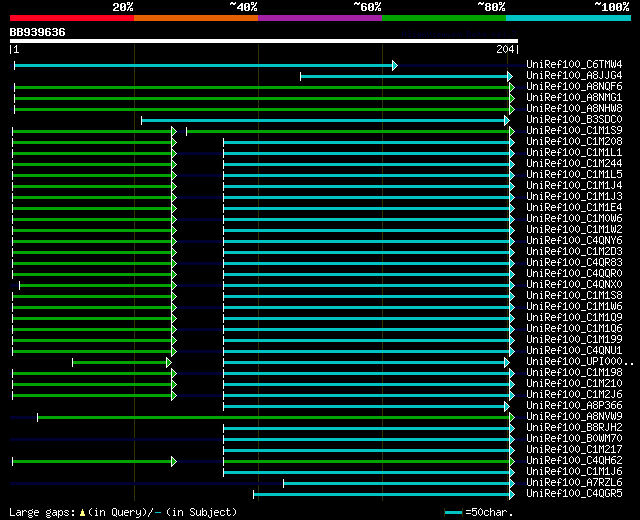Click the cyan ~100% identity legend segment
The width and height of the screenshot is (640, 520).
pyautogui.click(x=568, y=18)
